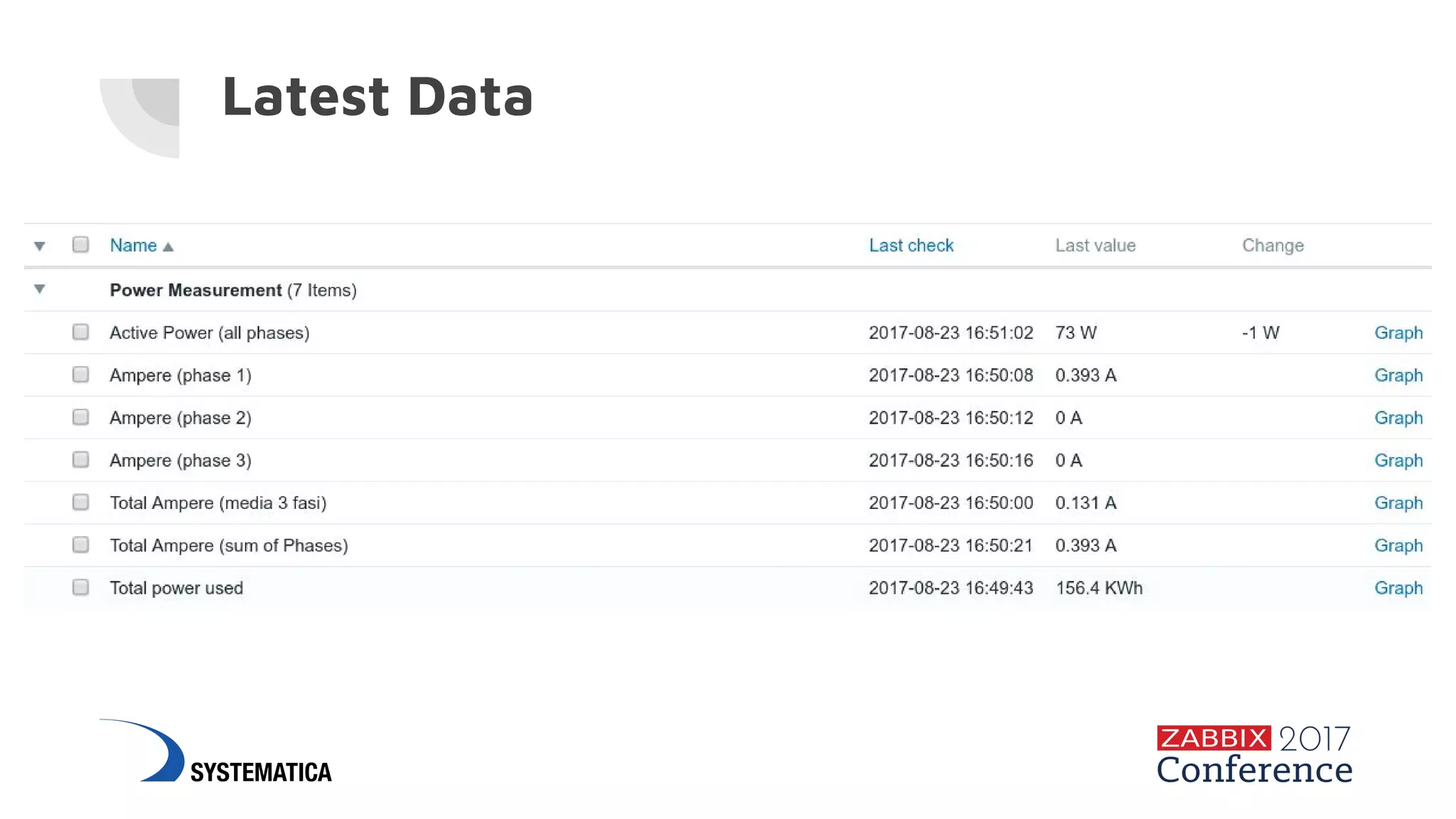The height and width of the screenshot is (819, 1456).
Task: Click the Total power used item name
Action: pos(176,589)
